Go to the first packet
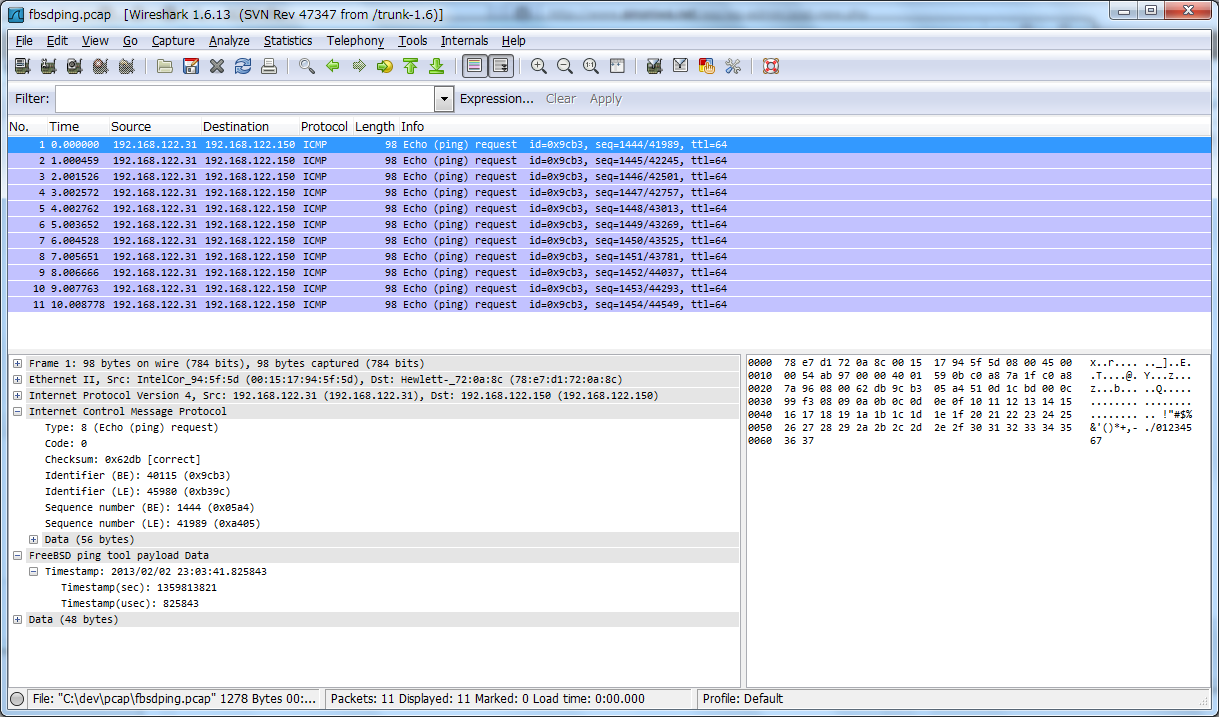 (x=411, y=66)
